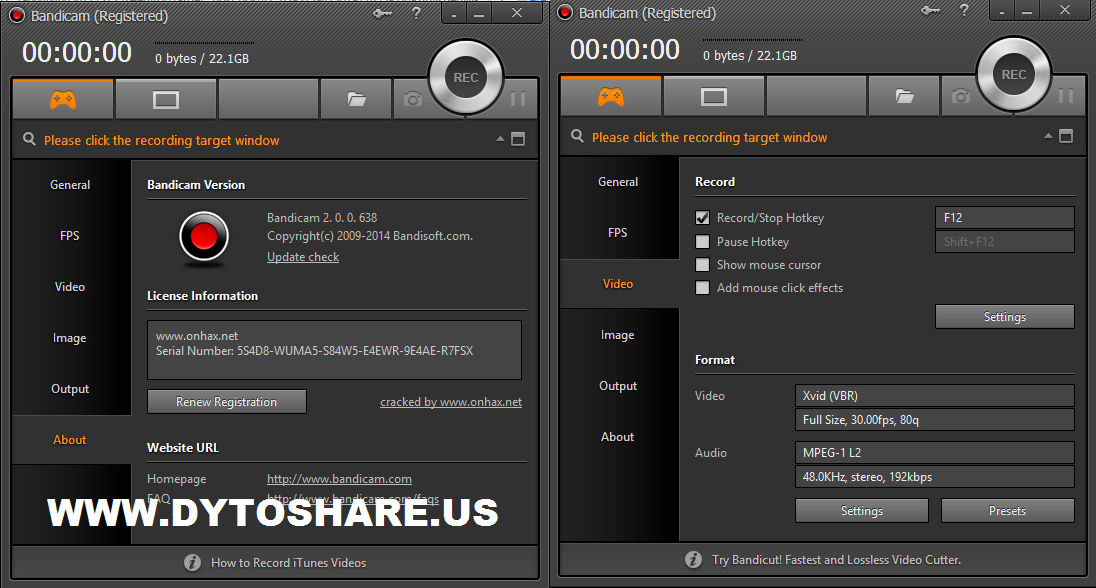Open help question mark in left window
The image size is (1096, 588).
(x=416, y=13)
